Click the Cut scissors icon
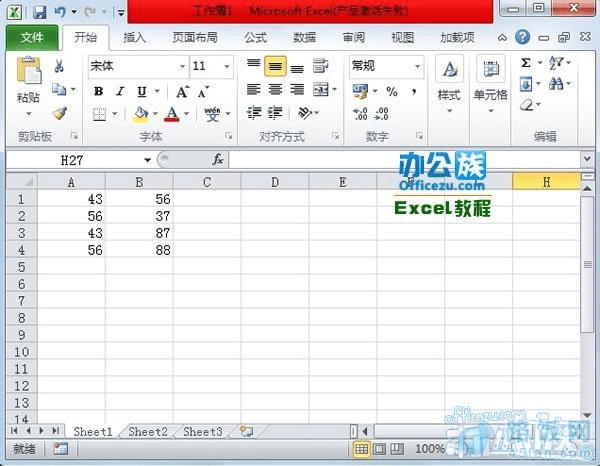 click(x=59, y=66)
